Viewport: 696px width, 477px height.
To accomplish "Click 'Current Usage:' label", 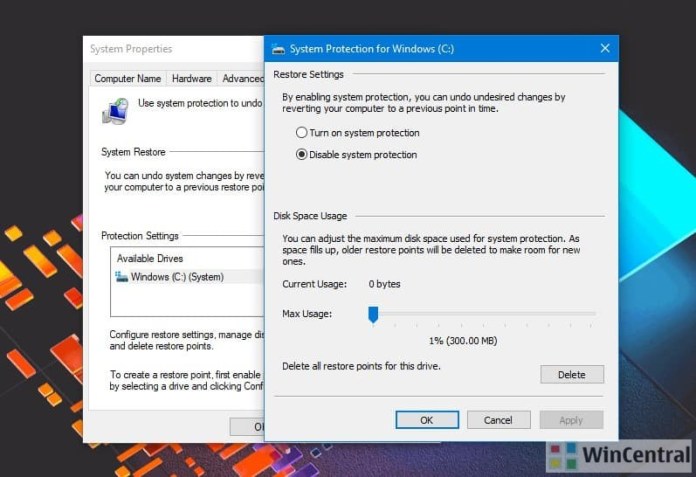I will pyautogui.click(x=315, y=284).
